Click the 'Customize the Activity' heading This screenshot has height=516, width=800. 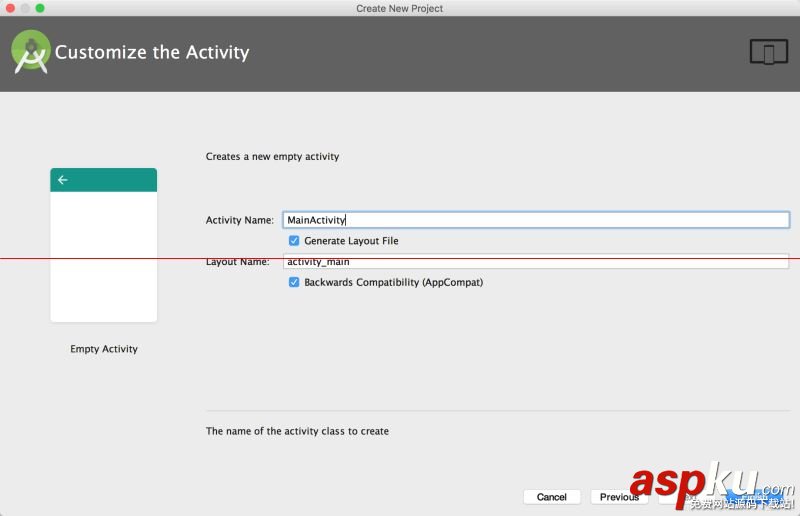pos(152,52)
